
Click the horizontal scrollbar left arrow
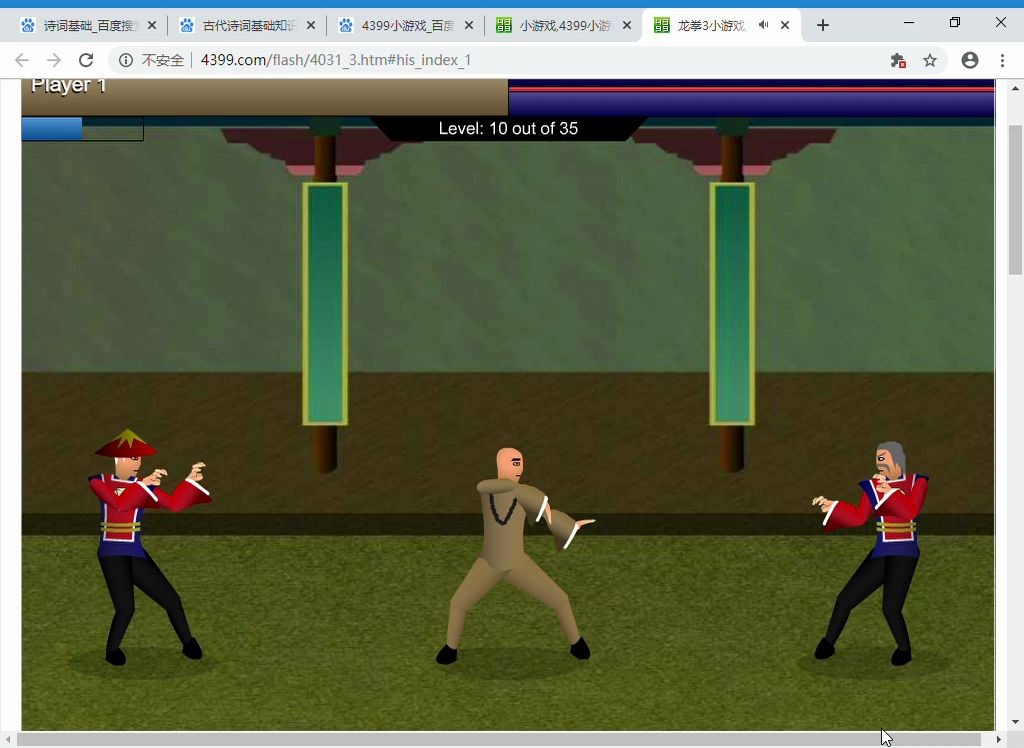tap(8, 739)
